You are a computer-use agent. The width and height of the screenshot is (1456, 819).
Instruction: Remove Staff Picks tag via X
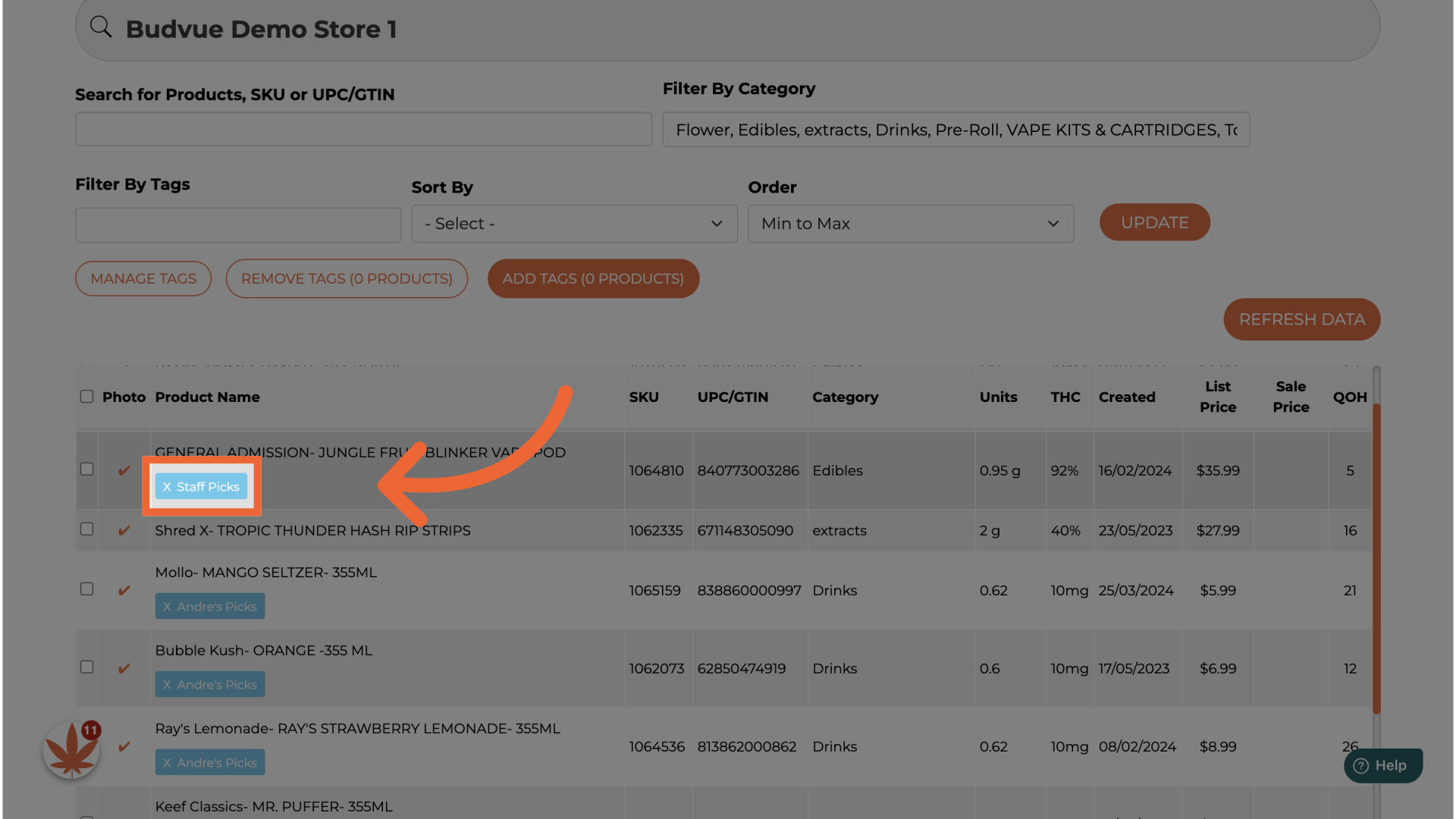[x=167, y=487]
